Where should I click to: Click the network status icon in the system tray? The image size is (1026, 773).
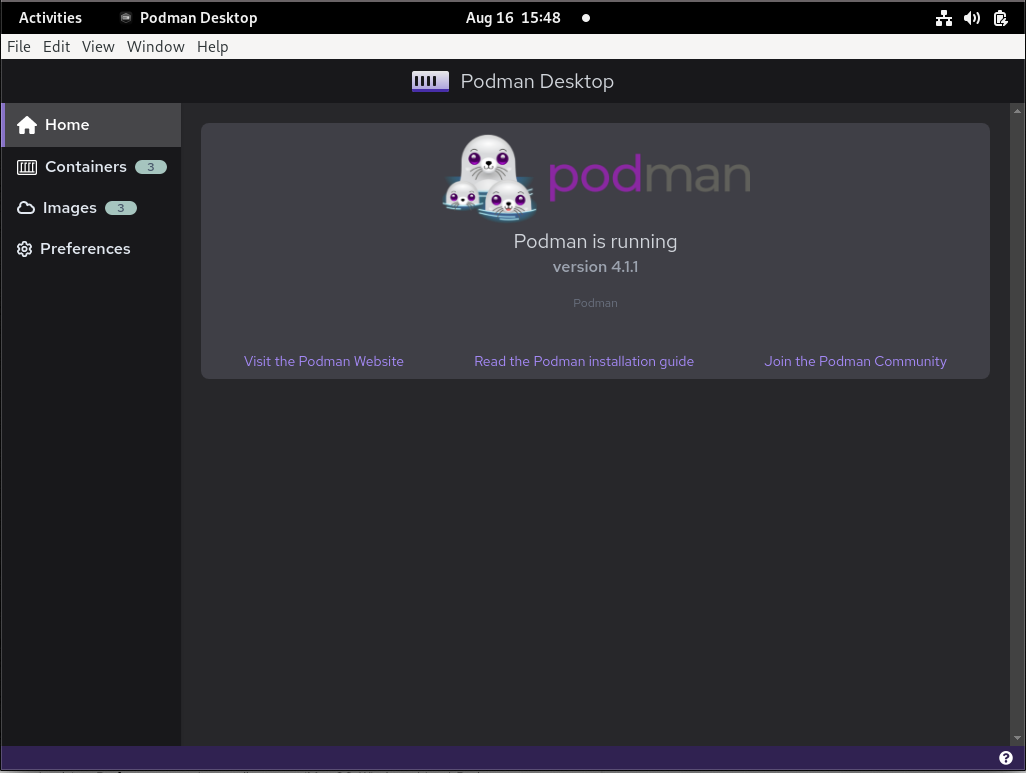point(944,18)
